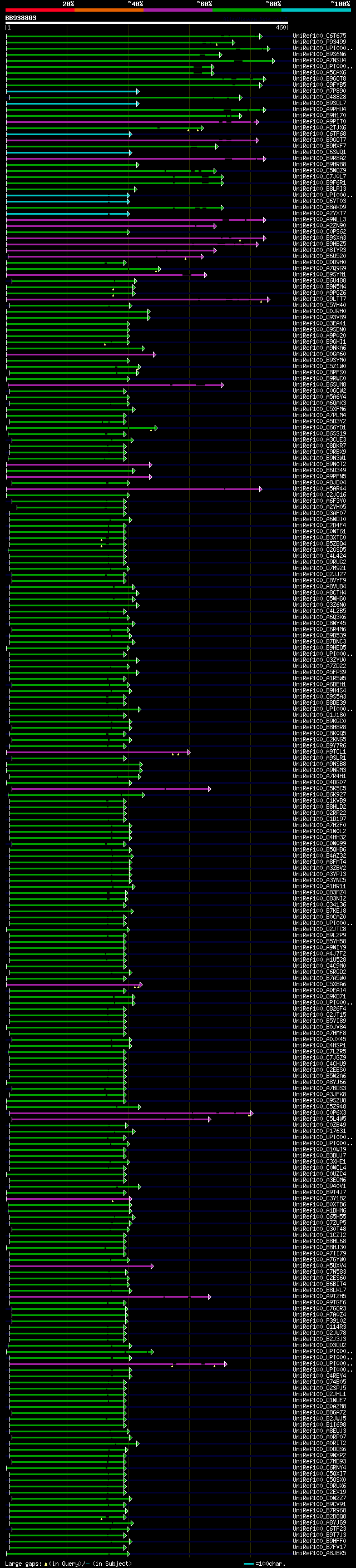Select the UniRef100_Q0GA60 label
The height and width of the screenshot is (1568, 356).
pos(319,354)
